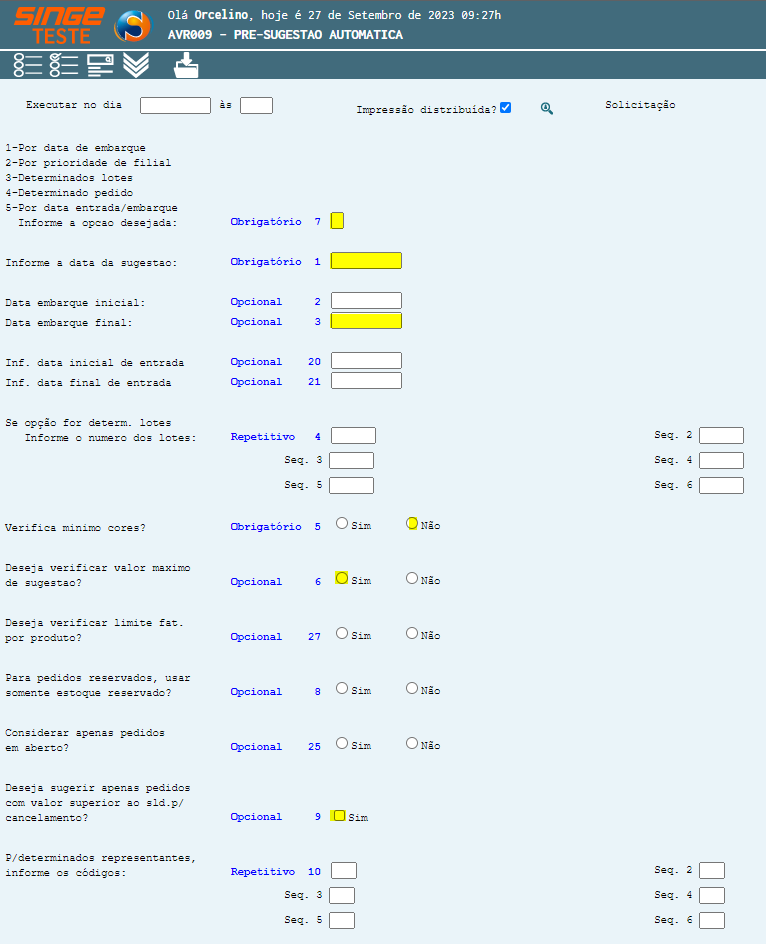Select Sim for usar somente estoque reservado
766x944 pixels.
[x=342, y=688]
